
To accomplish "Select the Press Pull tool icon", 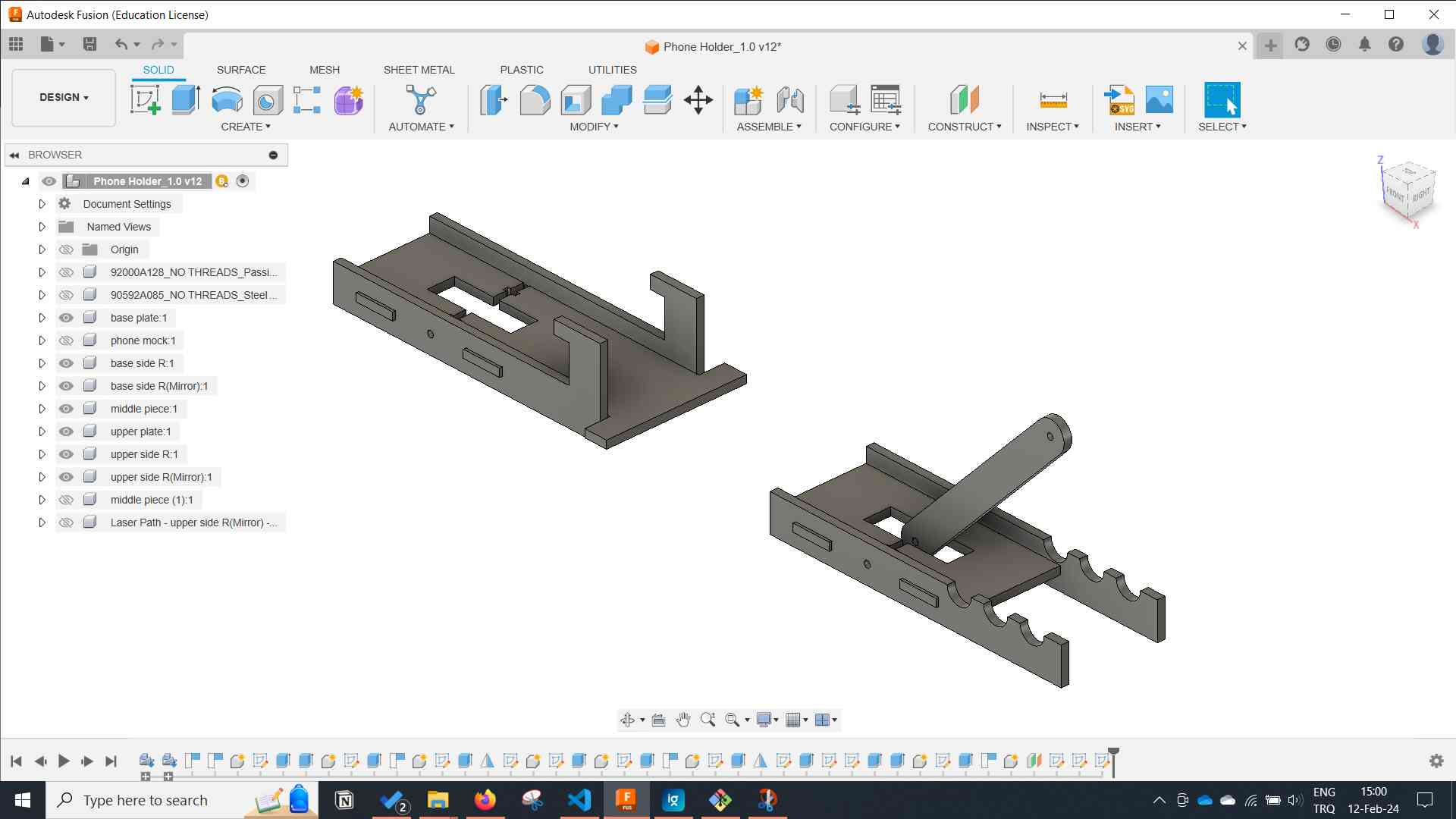I will [x=494, y=100].
